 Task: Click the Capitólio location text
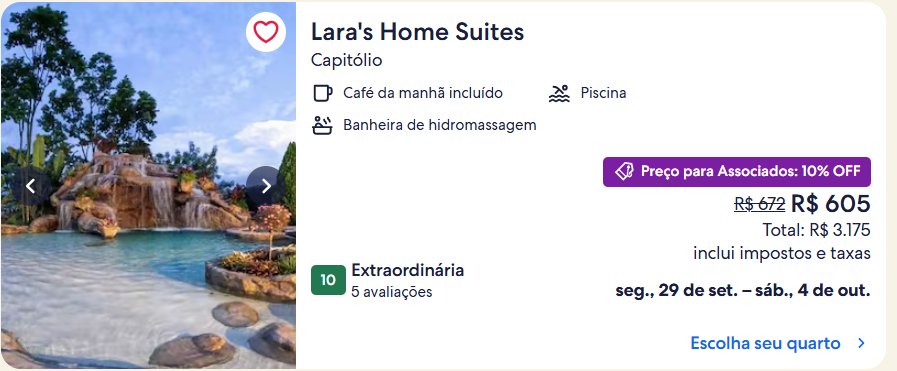(x=347, y=60)
